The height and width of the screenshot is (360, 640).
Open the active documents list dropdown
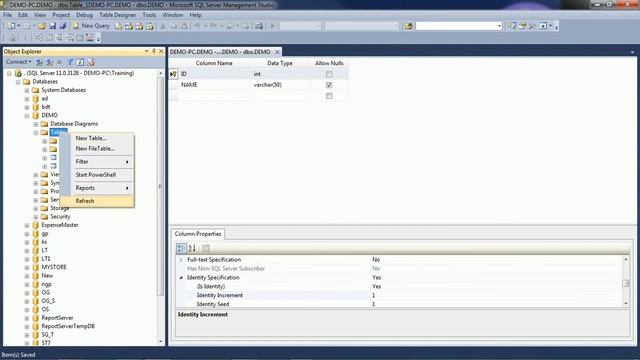[x=632, y=52]
